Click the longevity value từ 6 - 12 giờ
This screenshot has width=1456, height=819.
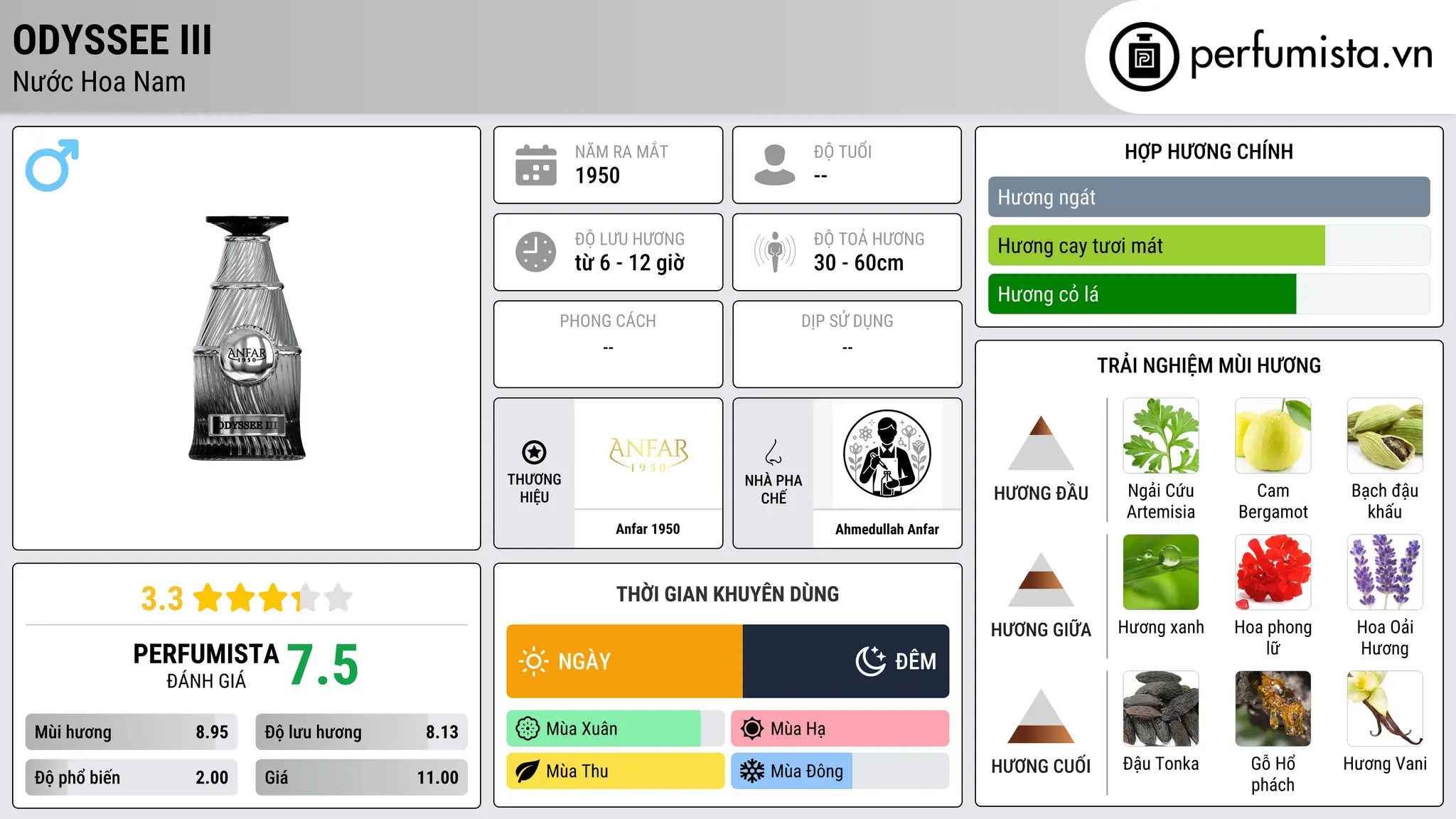[x=629, y=263]
